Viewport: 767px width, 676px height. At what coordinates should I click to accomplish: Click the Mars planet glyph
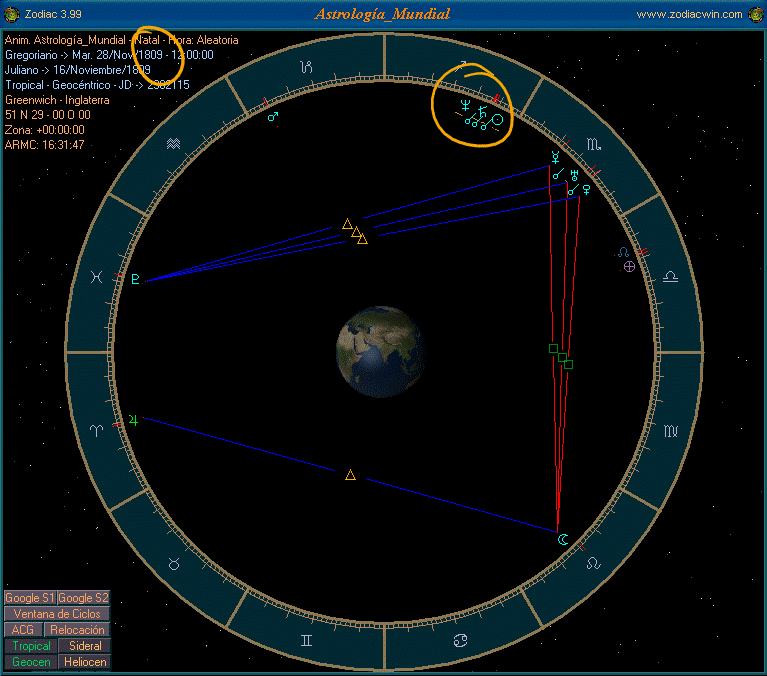click(272, 116)
